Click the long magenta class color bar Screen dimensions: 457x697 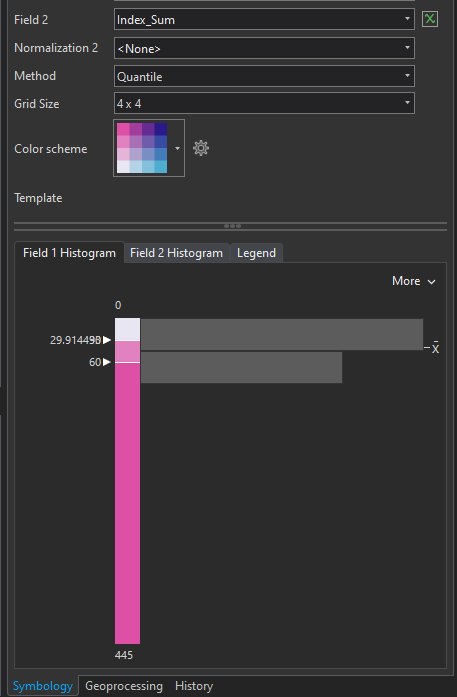tap(127, 503)
